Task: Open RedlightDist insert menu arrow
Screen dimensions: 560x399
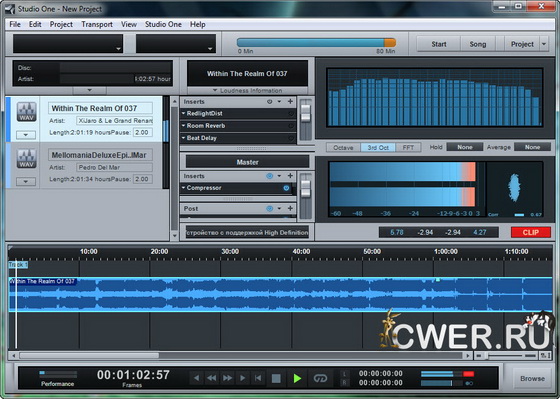Action: 184,113
